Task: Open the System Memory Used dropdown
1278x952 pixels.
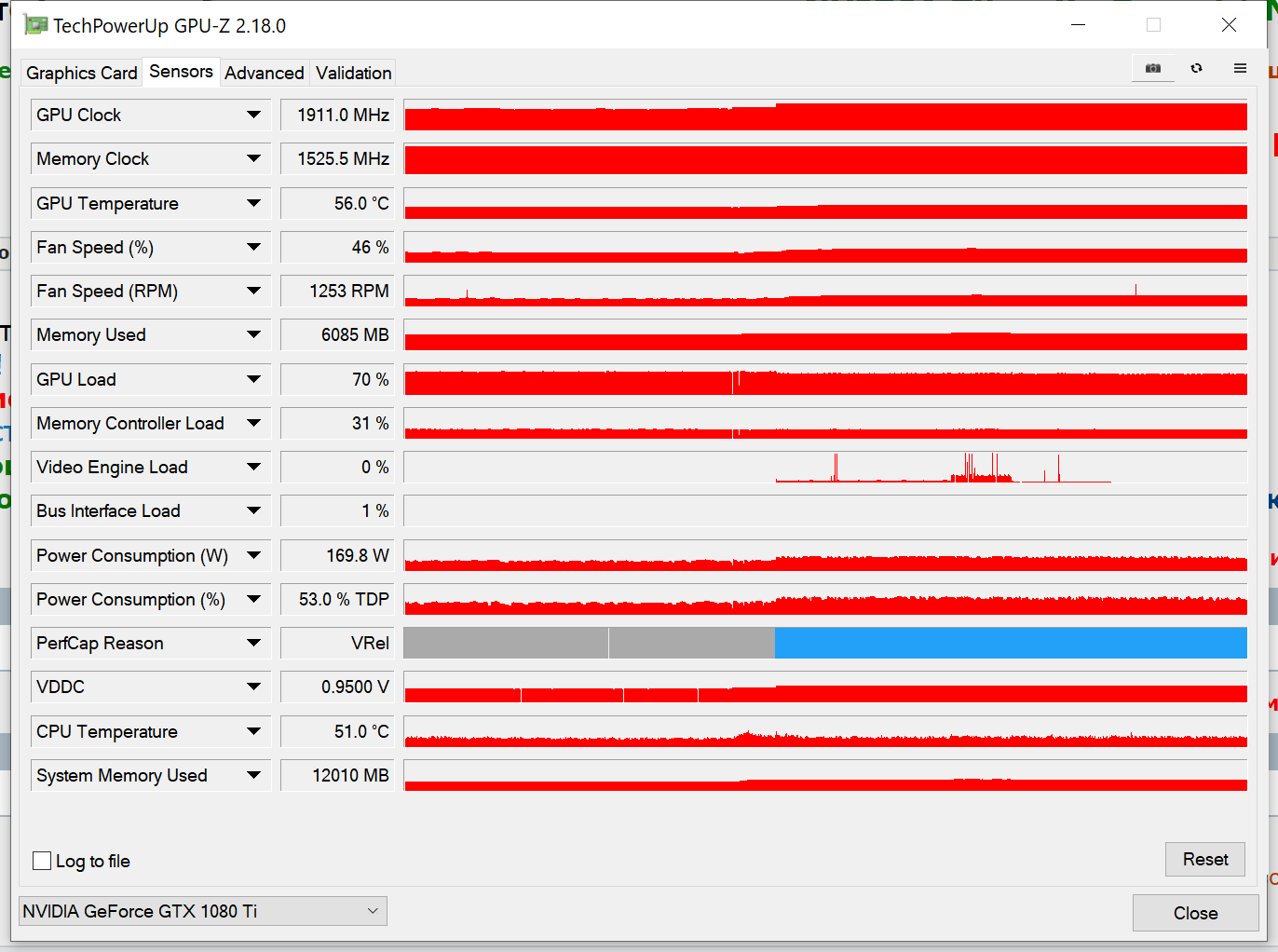Action: pos(253,775)
